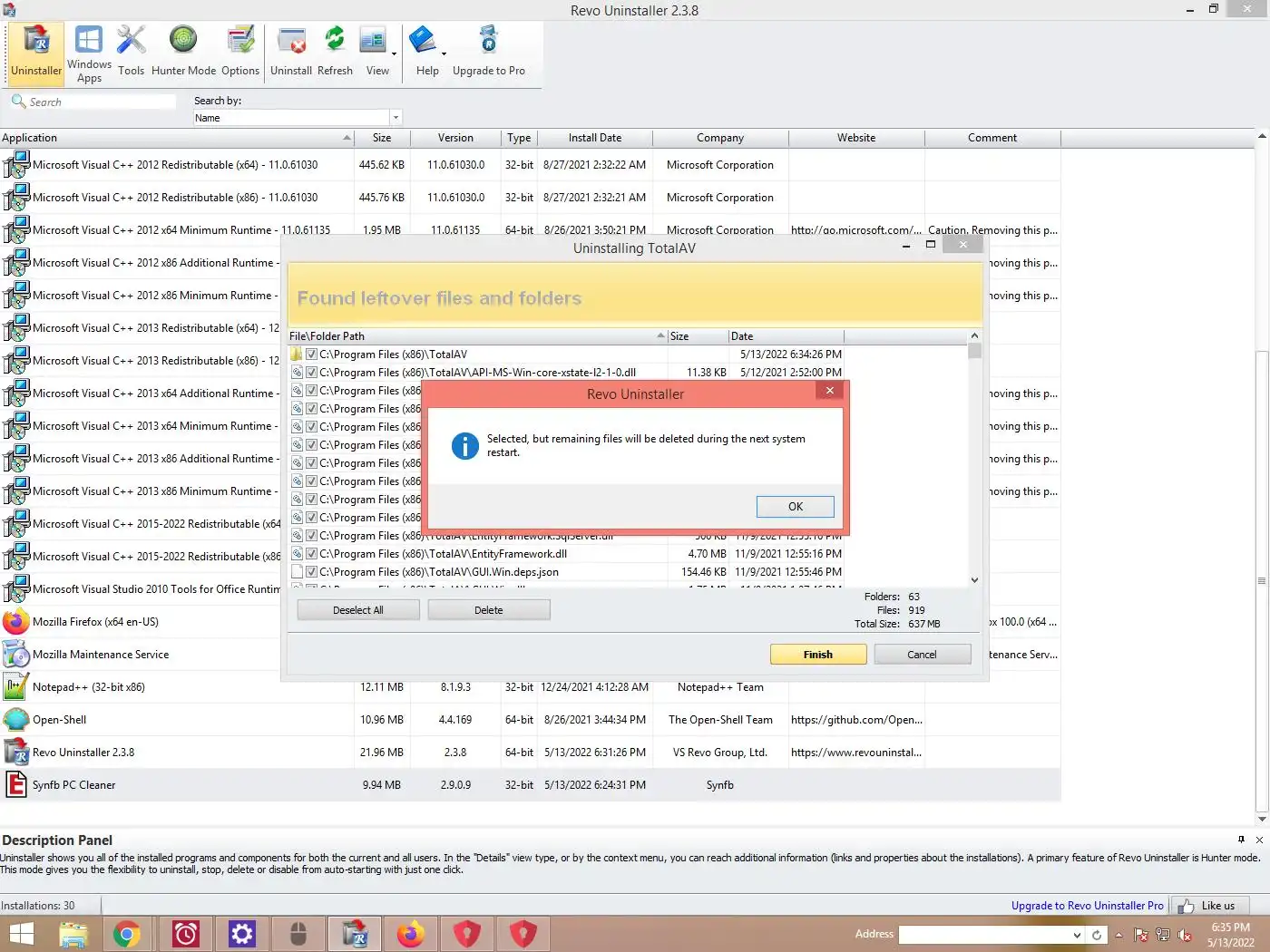Viewport: 1270px width, 952px height.
Task: Click the search magnifier icon
Action: click(18, 102)
